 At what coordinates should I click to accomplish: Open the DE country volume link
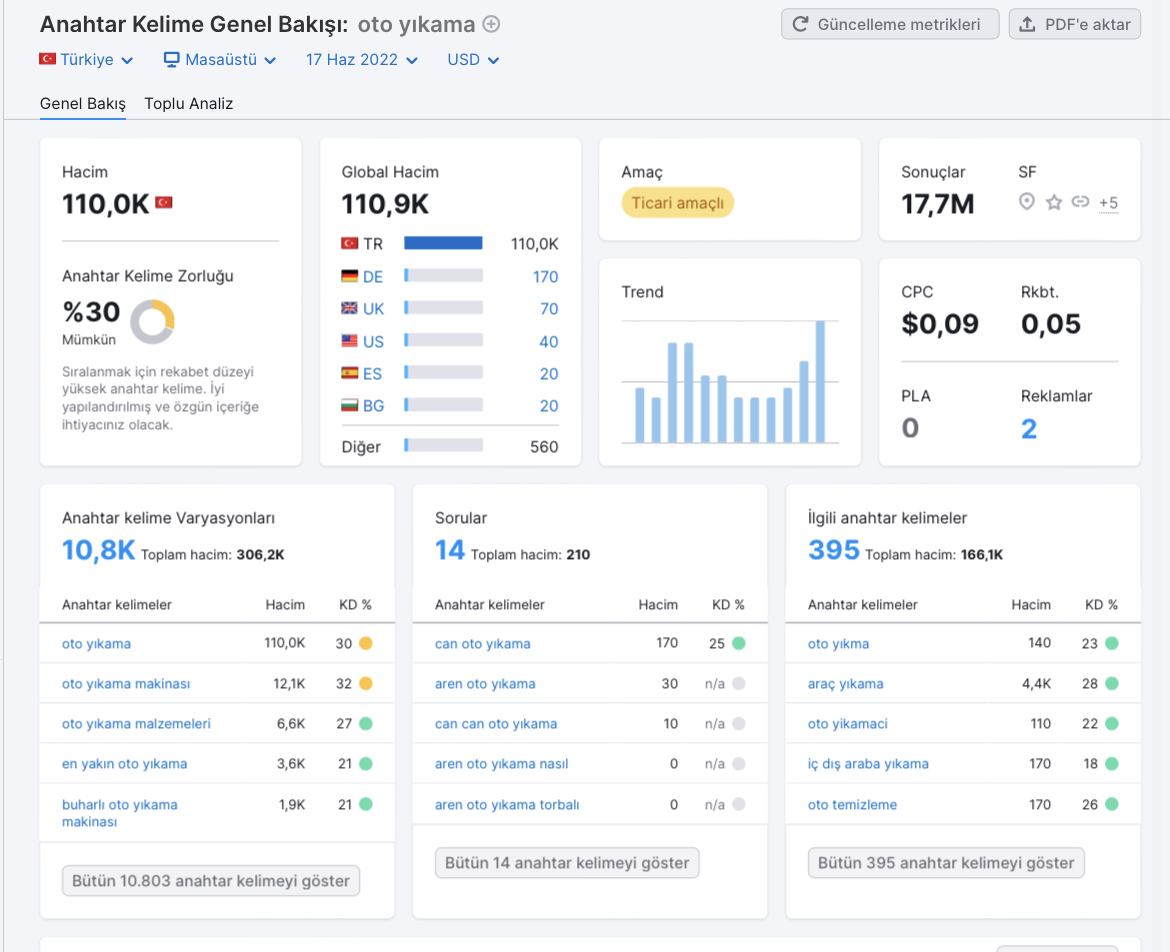pyautogui.click(x=373, y=277)
